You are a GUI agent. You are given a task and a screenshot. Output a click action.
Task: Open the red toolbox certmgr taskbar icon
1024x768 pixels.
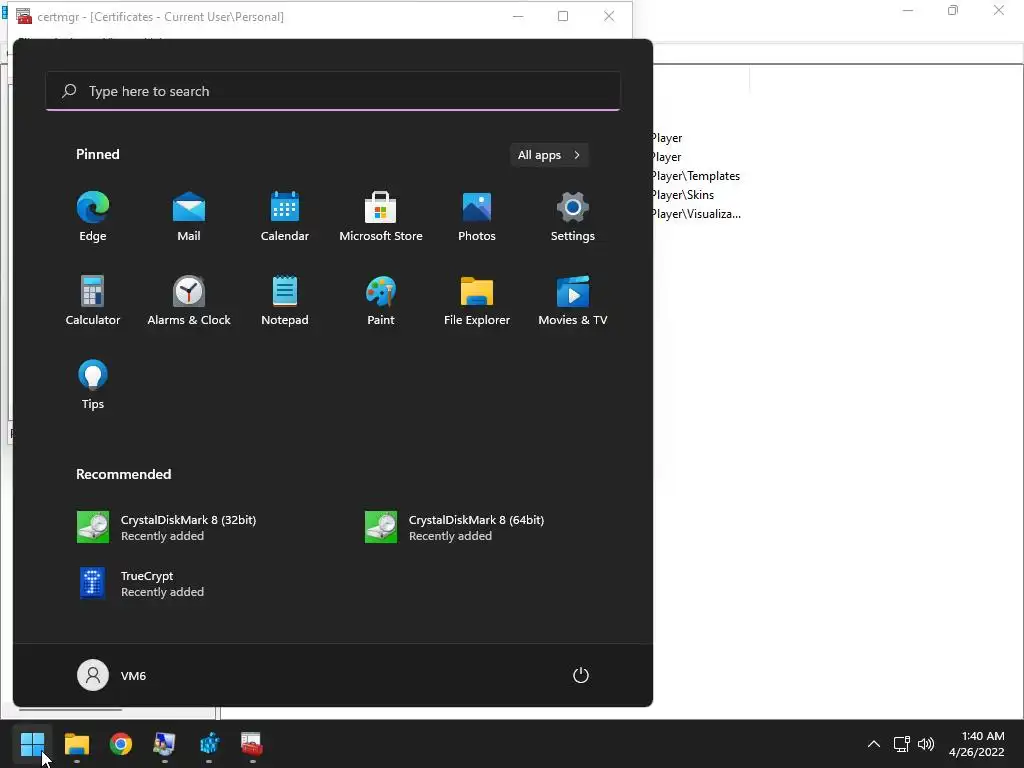tap(252, 744)
